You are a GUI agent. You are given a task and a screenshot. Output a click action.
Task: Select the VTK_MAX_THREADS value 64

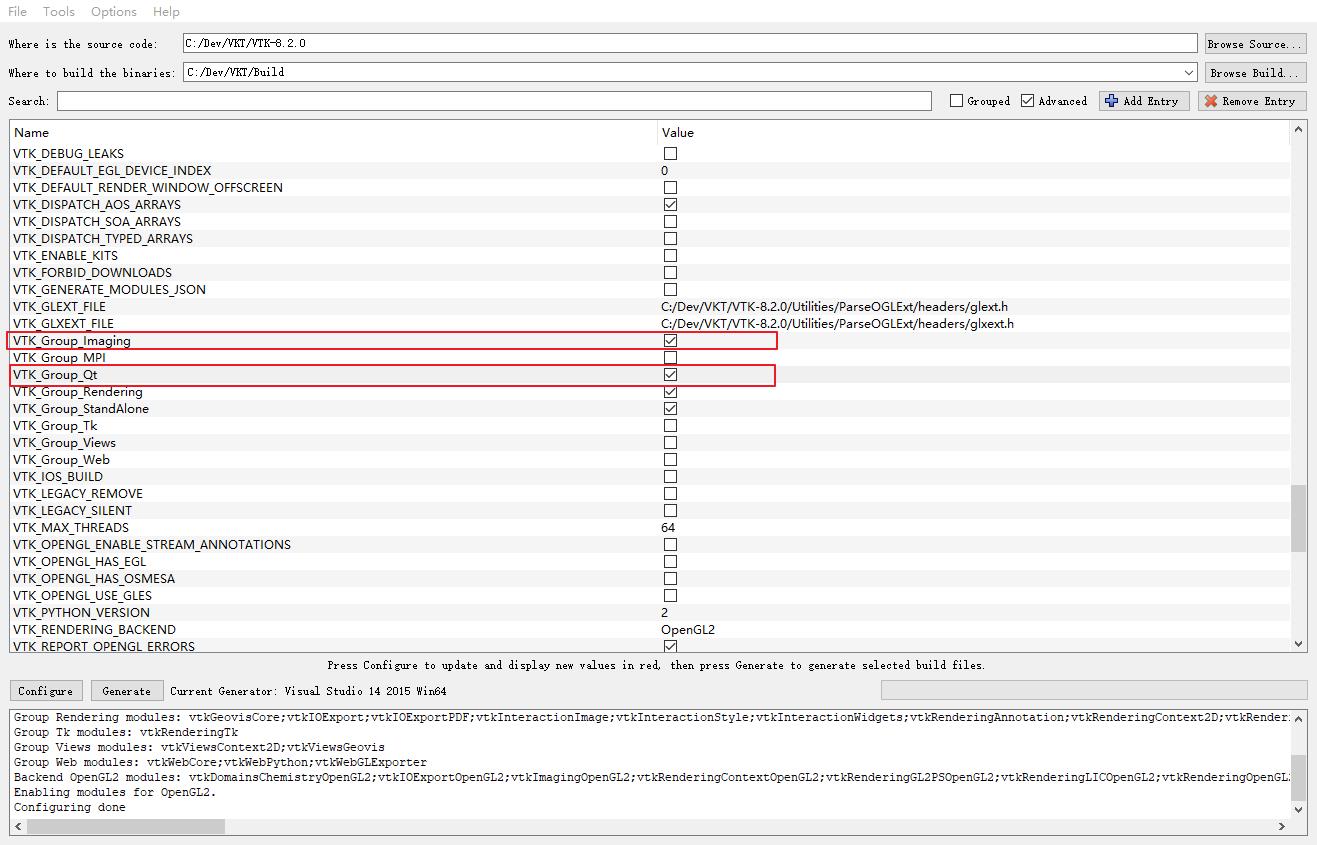coord(668,528)
